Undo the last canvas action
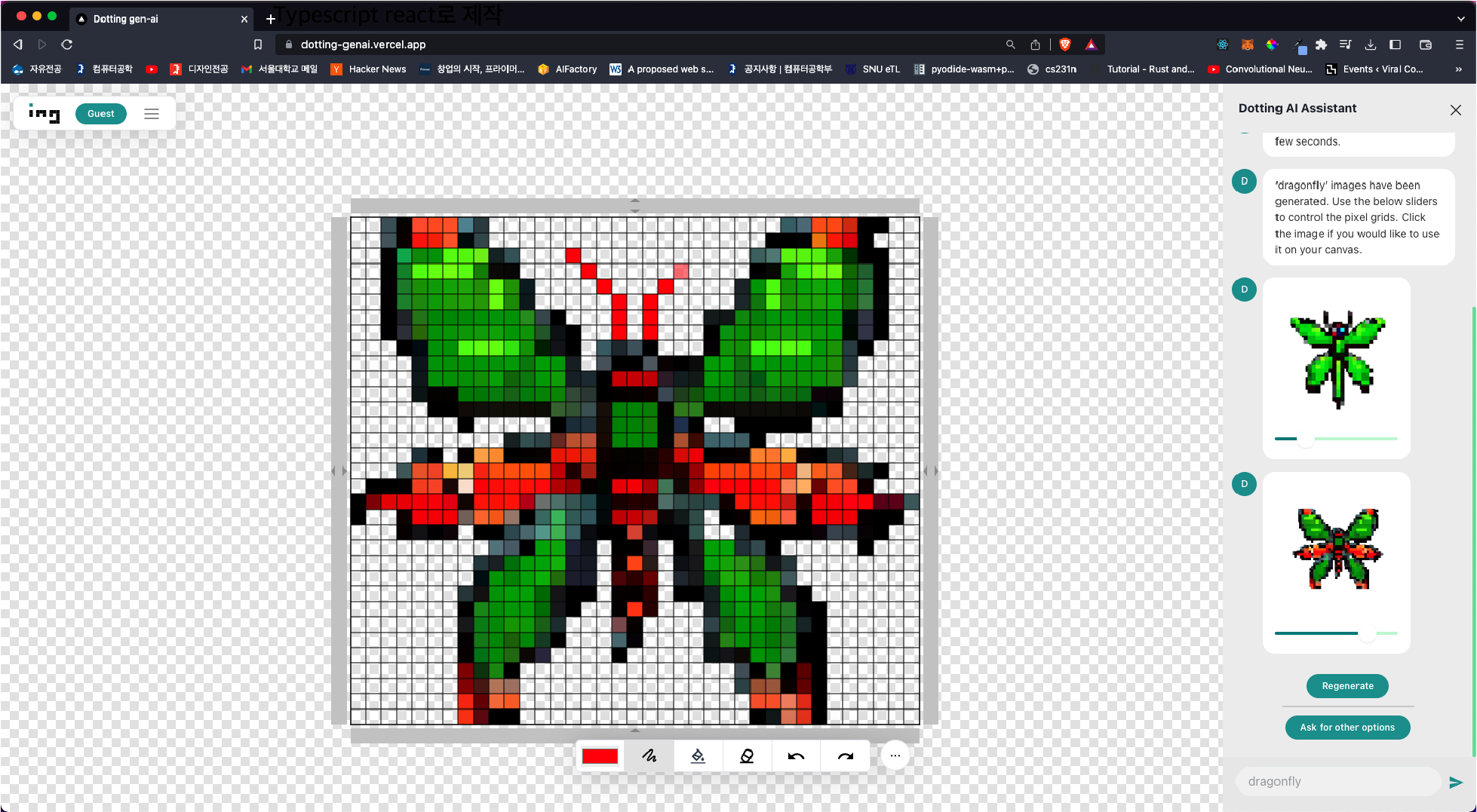Screen dimensions: 1477x812 (x=796, y=755)
